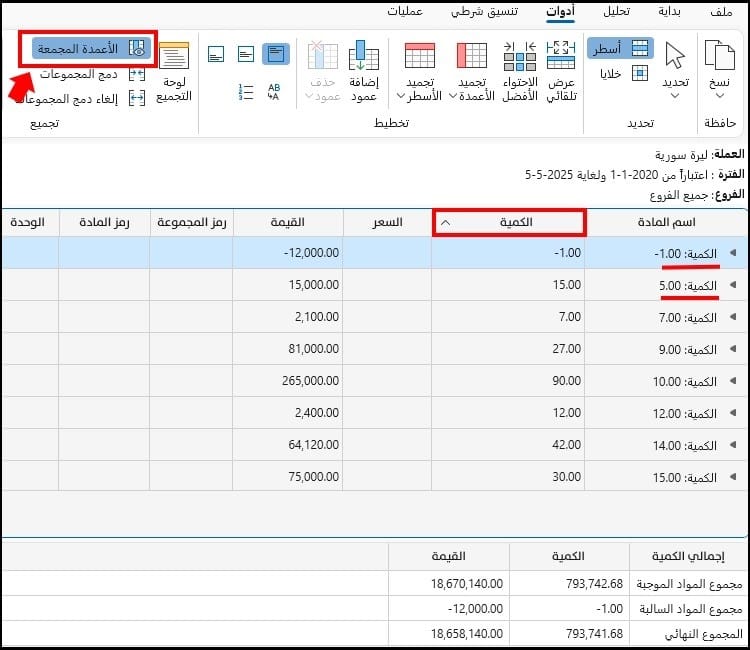Click حذف عمود delete column icon
This screenshot has width=750, height=650.
tap(322, 55)
